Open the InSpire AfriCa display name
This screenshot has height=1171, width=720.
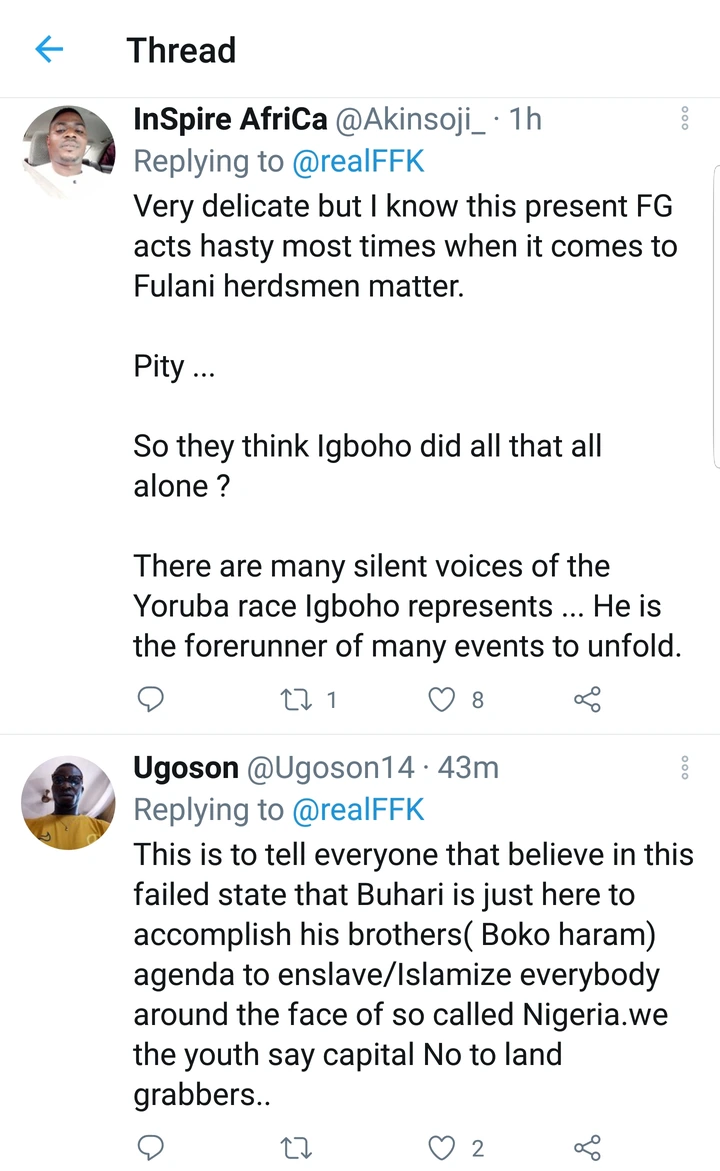coord(230,119)
